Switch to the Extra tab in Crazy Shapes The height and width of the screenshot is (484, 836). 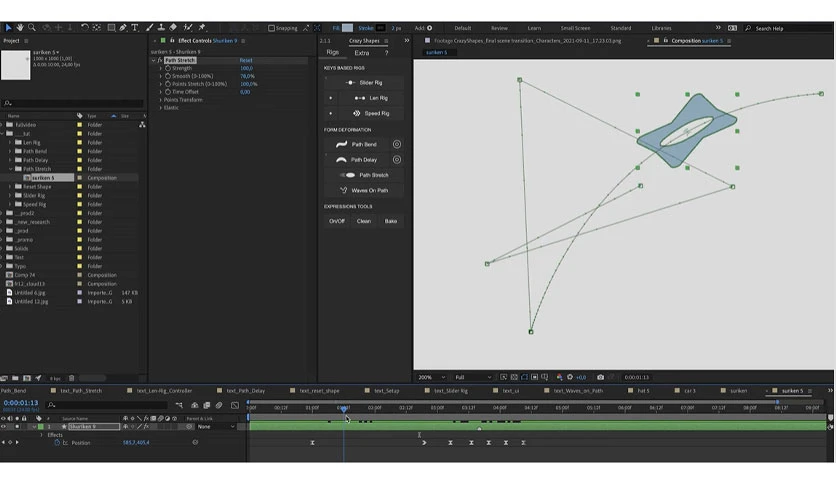361,53
